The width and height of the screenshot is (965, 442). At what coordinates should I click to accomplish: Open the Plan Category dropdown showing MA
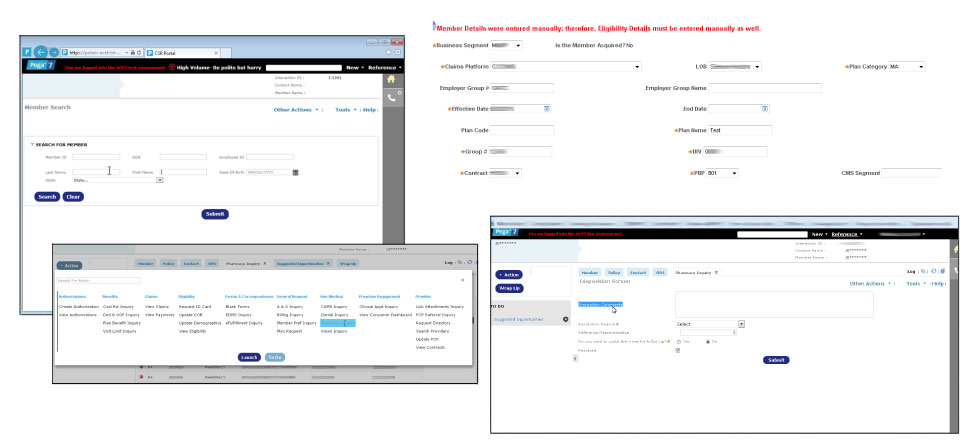[907, 66]
